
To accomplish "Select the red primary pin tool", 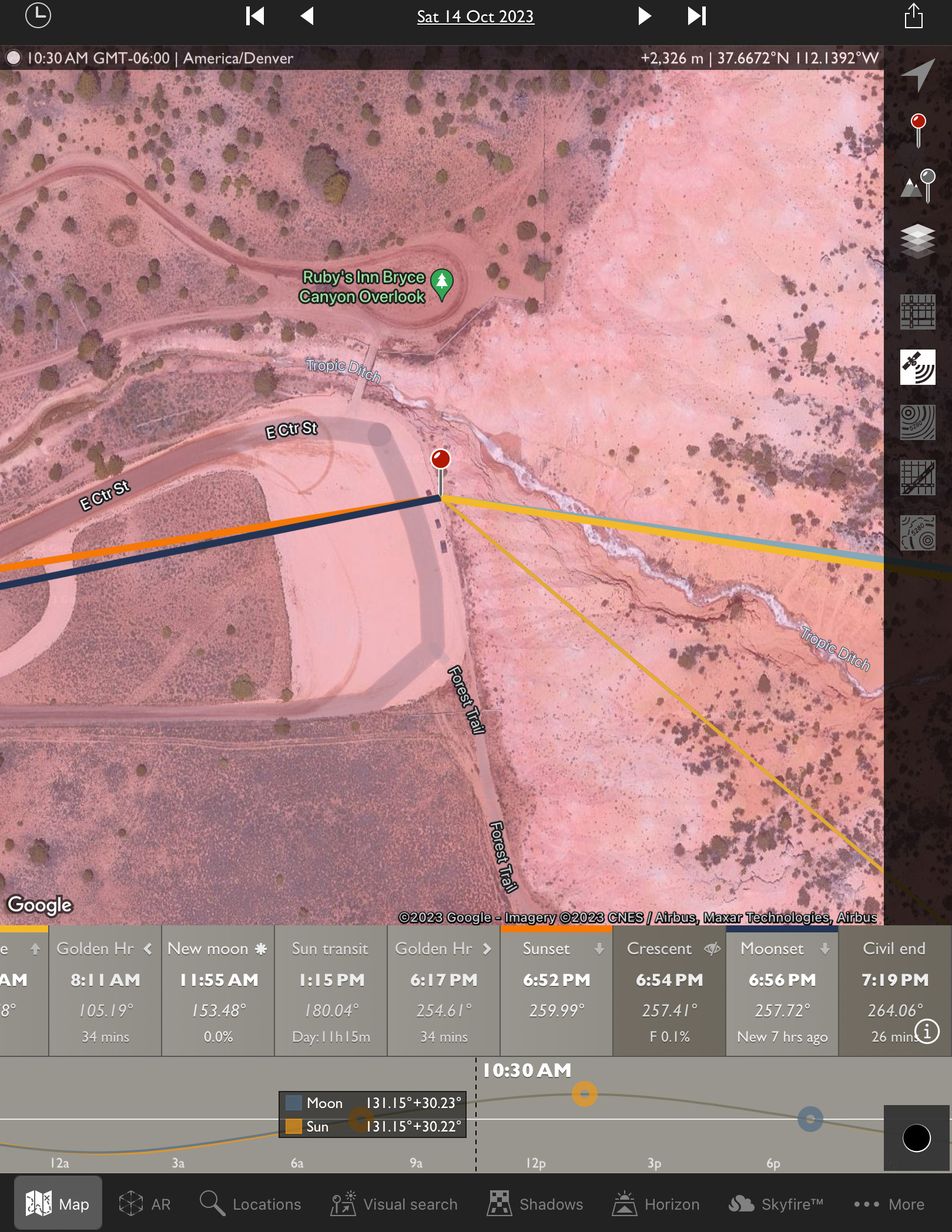I will 917,129.
